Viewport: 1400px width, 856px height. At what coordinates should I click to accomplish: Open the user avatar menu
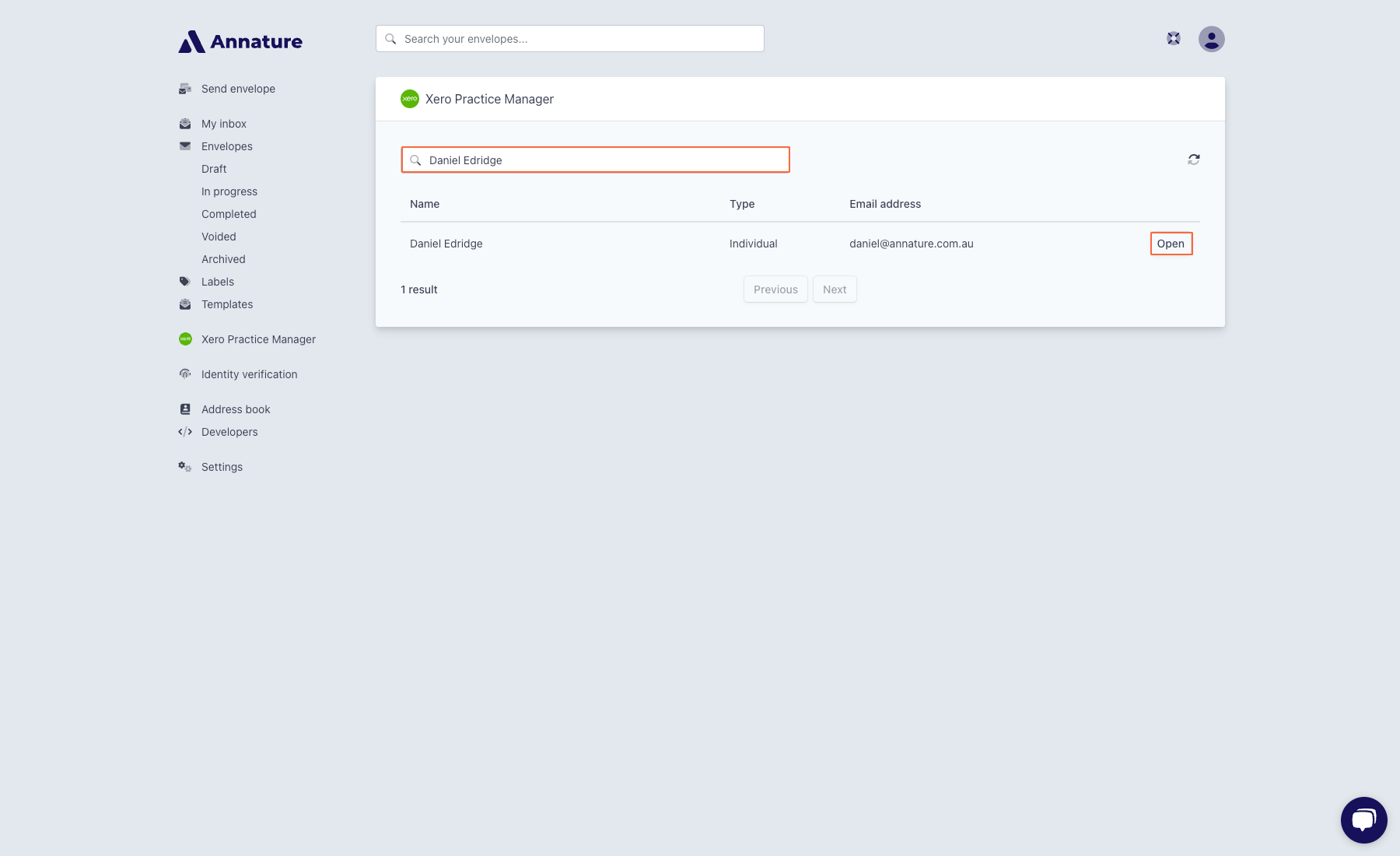[x=1211, y=38]
